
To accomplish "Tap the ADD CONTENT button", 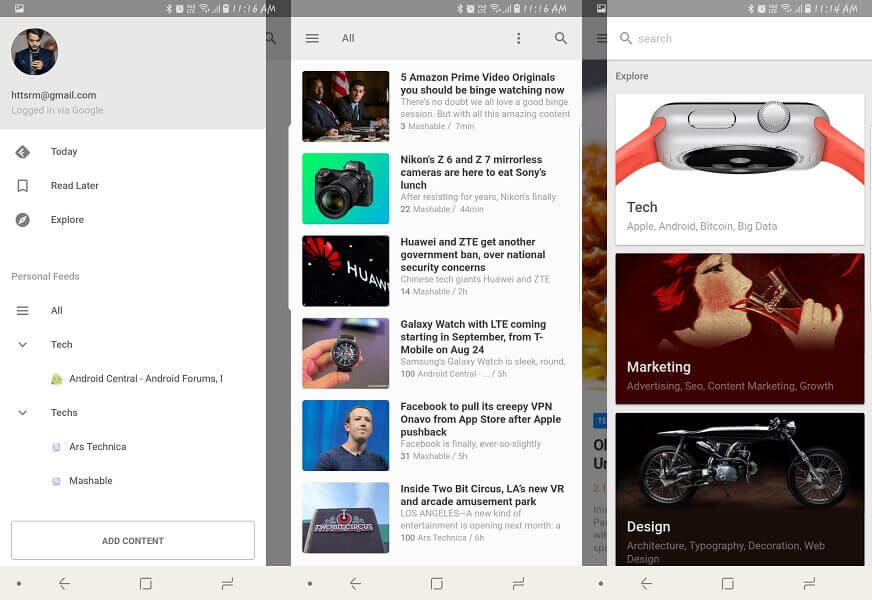I will point(133,541).
